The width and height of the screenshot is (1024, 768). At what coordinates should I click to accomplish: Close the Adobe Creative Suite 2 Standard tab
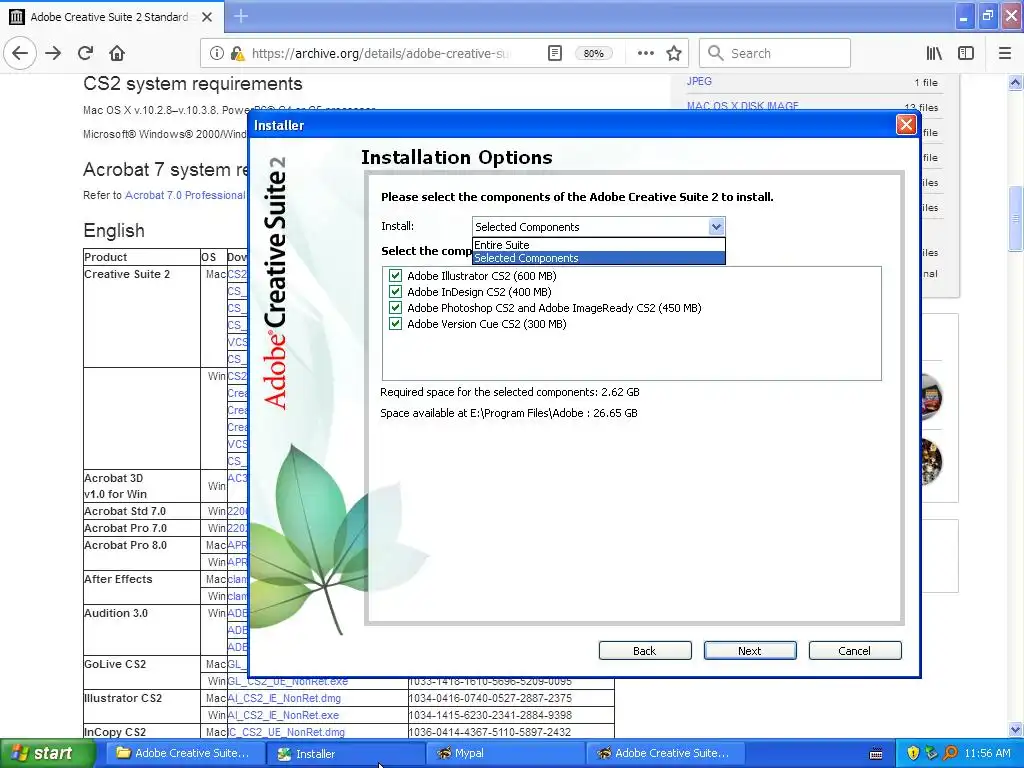[x=207, y=17]
